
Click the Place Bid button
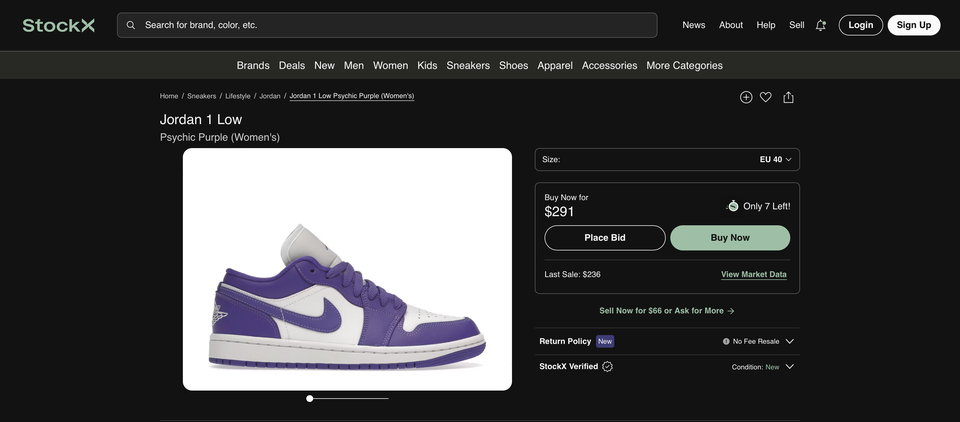[x=605, y=238]
